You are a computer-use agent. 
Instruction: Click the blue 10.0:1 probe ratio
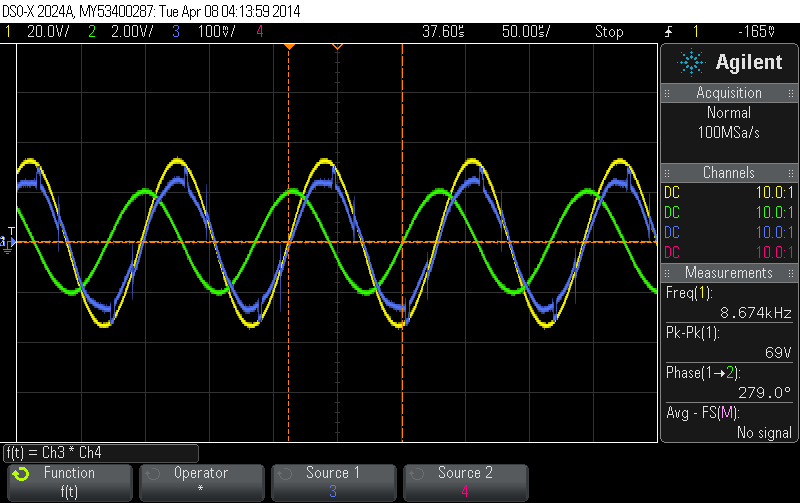775,232
